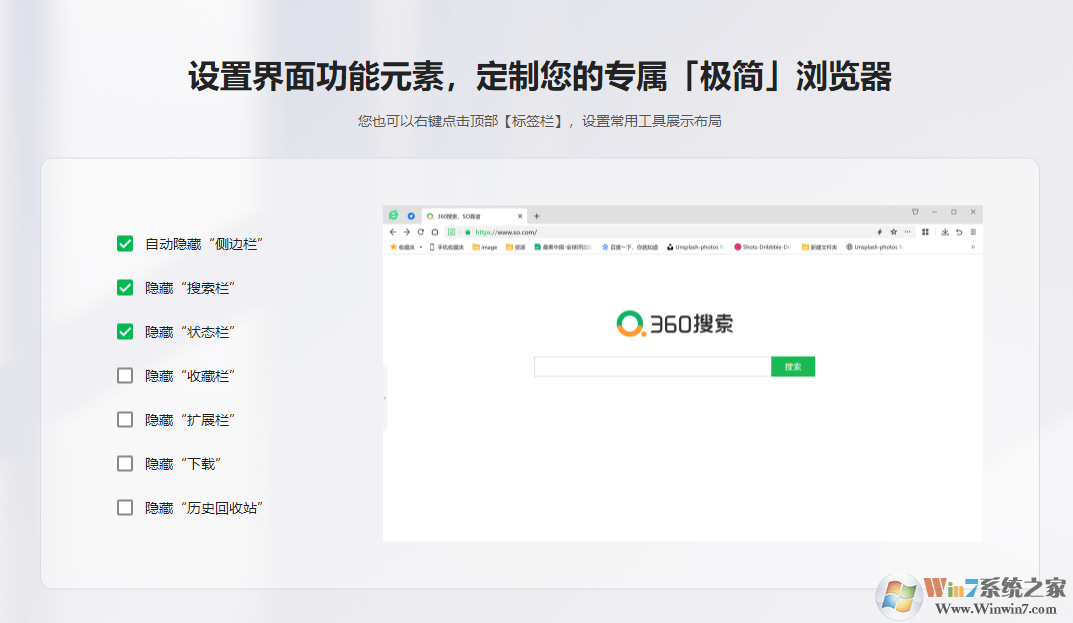Click inside the 360 search input box

[x=650, y=366]
